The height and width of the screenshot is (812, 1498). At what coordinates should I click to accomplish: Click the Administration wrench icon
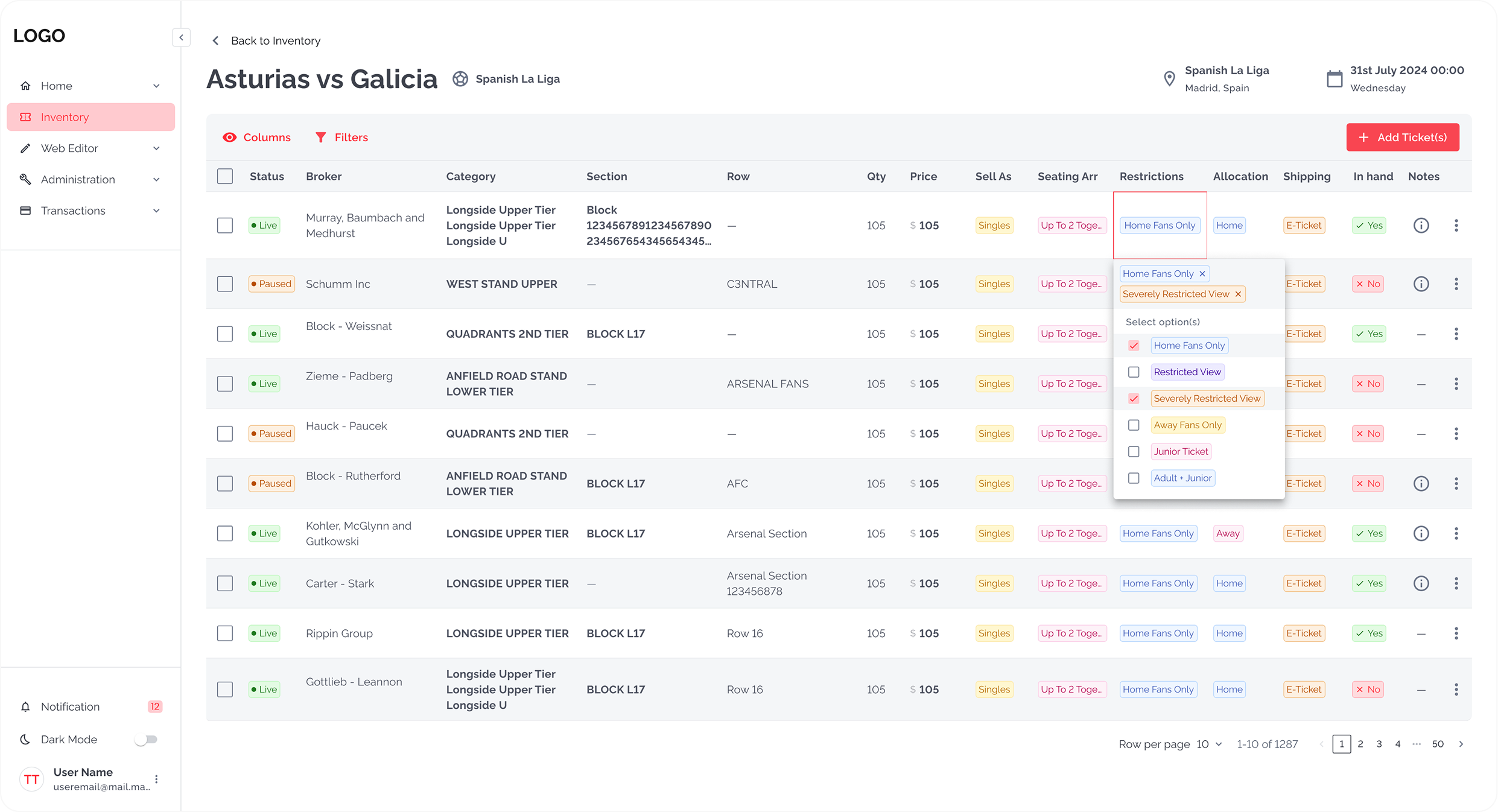(25, 179)
